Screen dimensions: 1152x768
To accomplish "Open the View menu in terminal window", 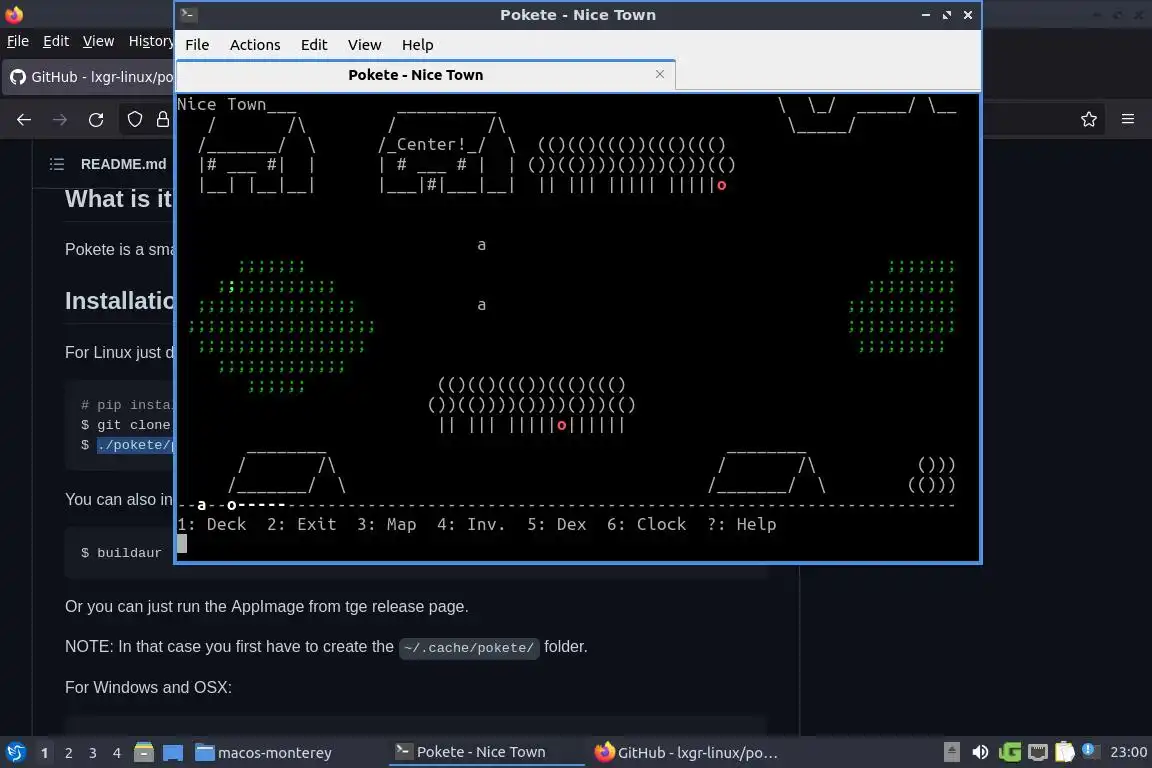I will click(364, 45).
